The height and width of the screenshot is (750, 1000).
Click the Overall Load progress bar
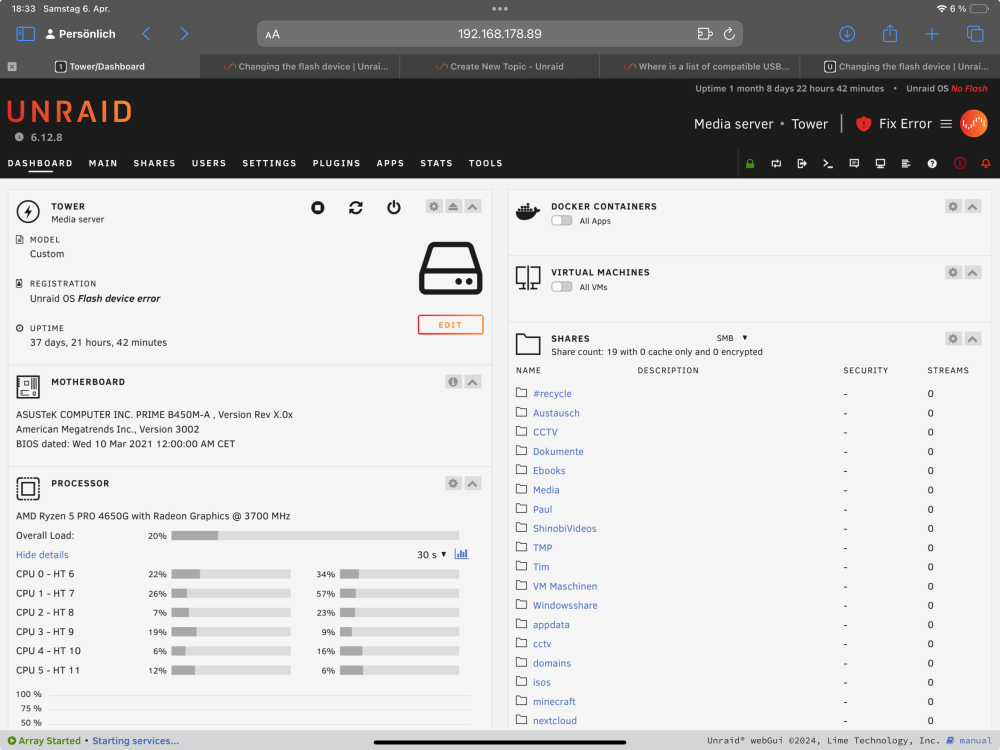click(x=315, y=536)
